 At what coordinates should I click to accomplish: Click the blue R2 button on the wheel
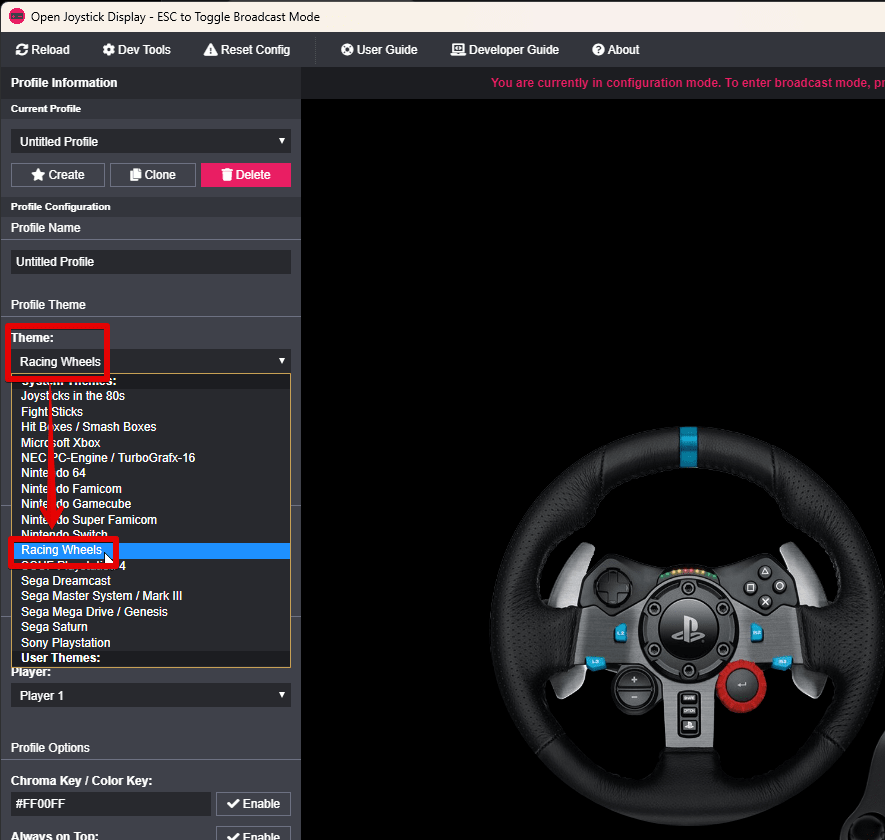click(757, 633)
